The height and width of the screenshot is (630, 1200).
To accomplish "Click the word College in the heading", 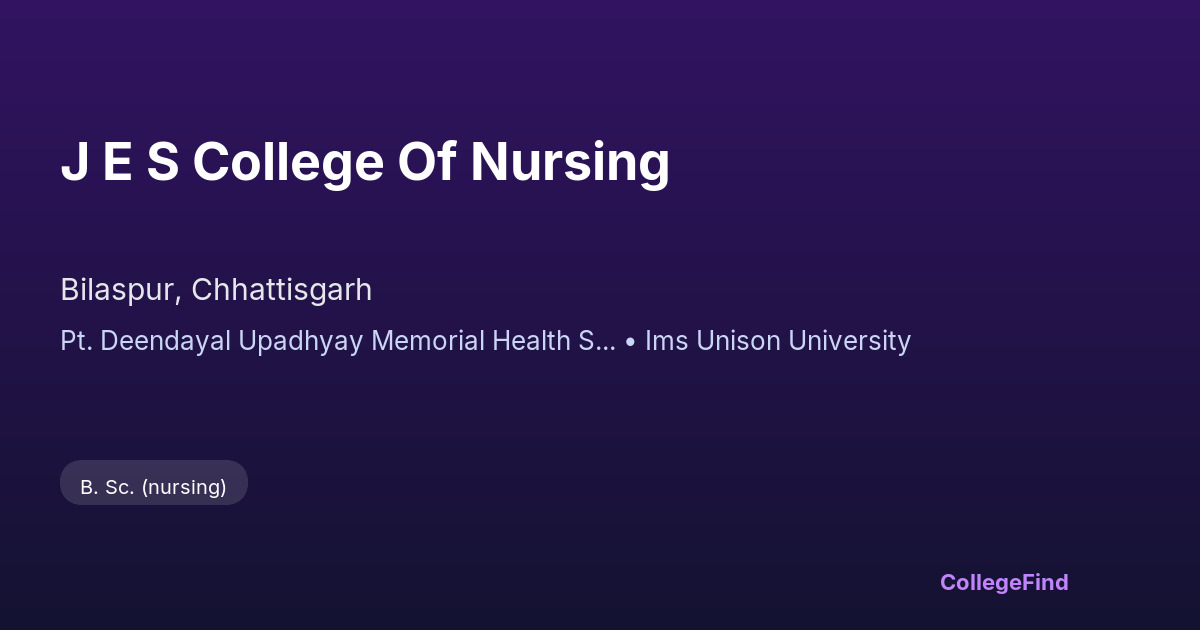I will [288, 162].
